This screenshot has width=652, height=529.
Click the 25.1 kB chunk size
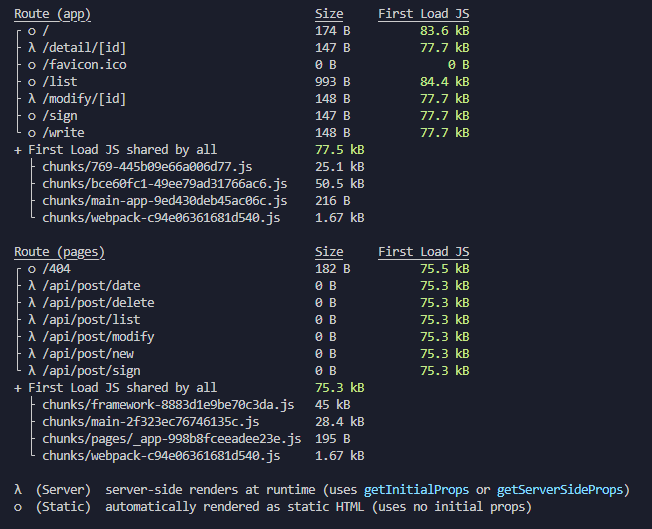click(340, 167)
